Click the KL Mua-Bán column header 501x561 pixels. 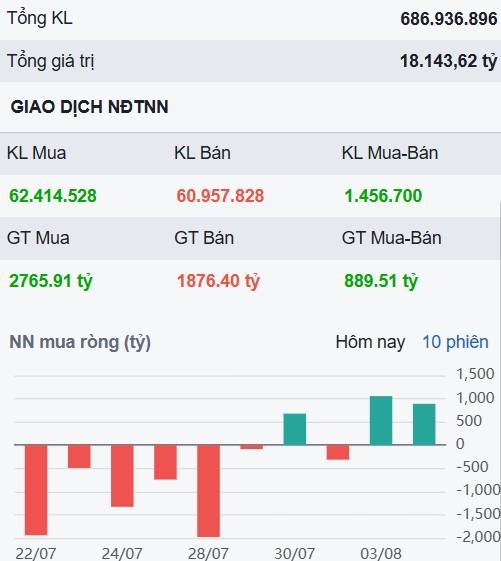click(x=390, y=153)
